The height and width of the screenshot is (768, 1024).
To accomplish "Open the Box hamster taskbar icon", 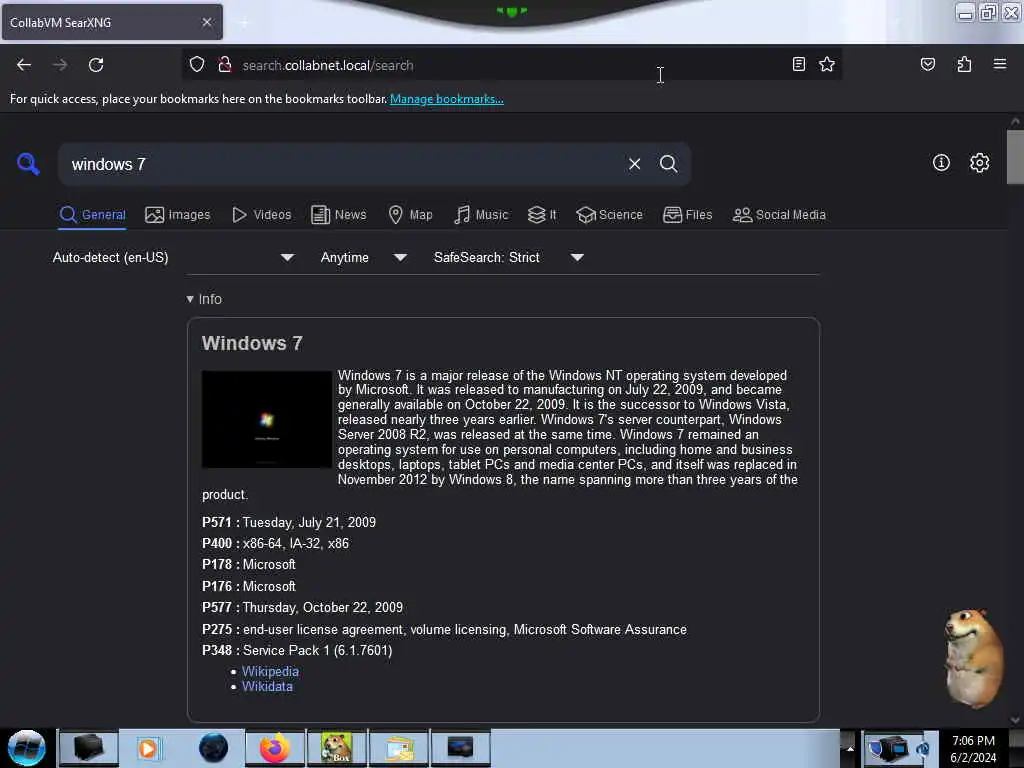I will point(336,748).
